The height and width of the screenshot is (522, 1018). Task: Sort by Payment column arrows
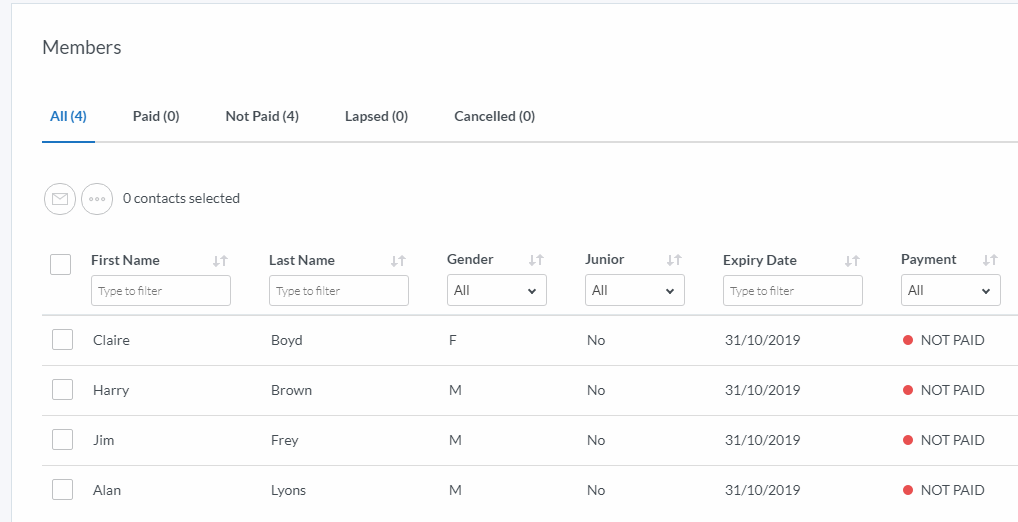click(990, 260)
